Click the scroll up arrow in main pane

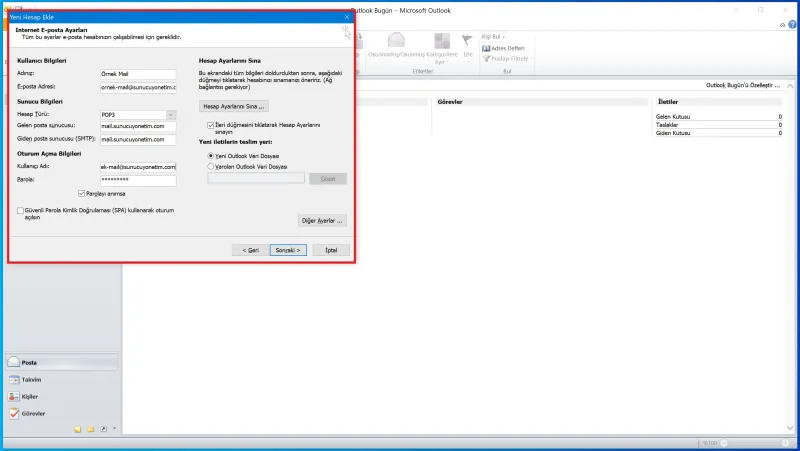click(790, 86)
